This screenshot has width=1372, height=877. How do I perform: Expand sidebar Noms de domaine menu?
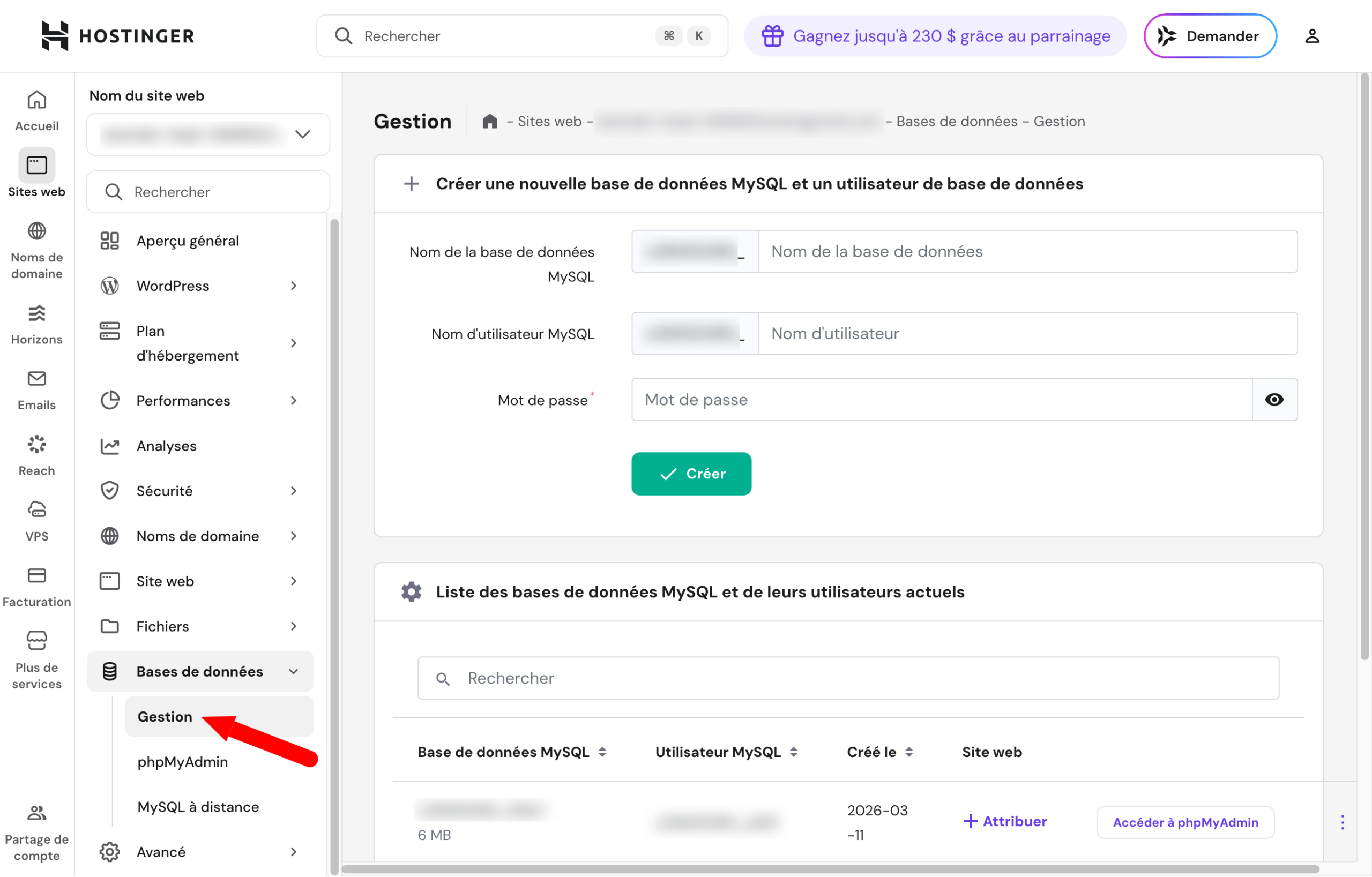pos(200,535)
